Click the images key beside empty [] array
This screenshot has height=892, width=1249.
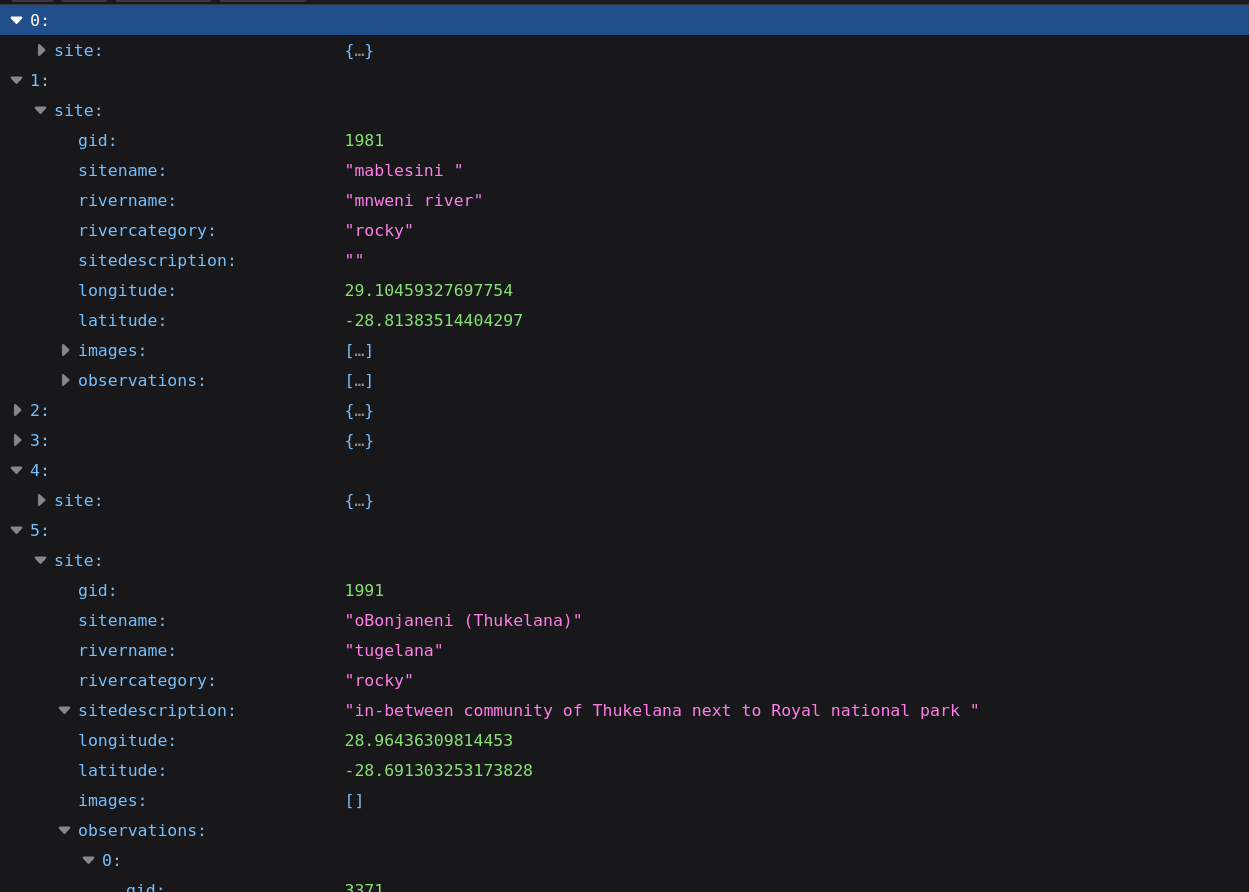(112, 801)
